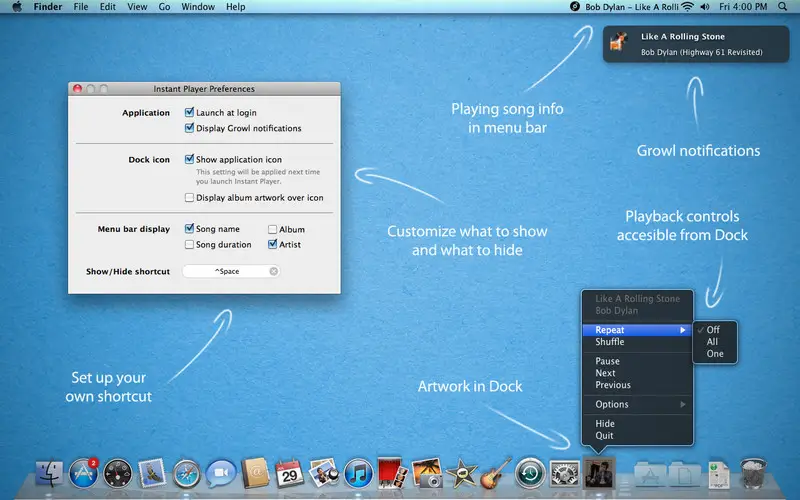Open iCal calendar icon showing 29
The height and width of the screenshot is (500, 800).
point(289,473)
